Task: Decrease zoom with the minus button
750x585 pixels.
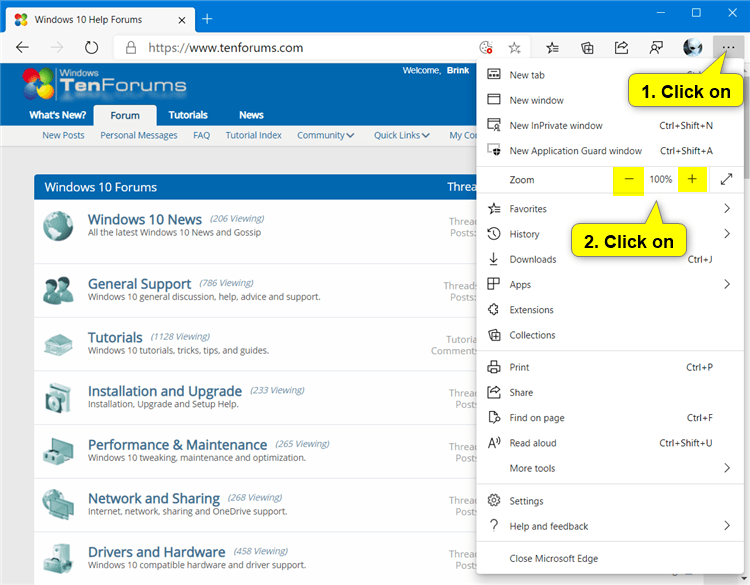Action: 629,179
